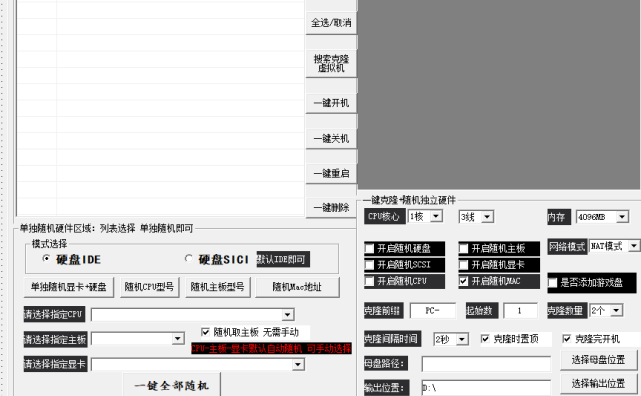Start all VMs with 一键开机

[331, 103]
